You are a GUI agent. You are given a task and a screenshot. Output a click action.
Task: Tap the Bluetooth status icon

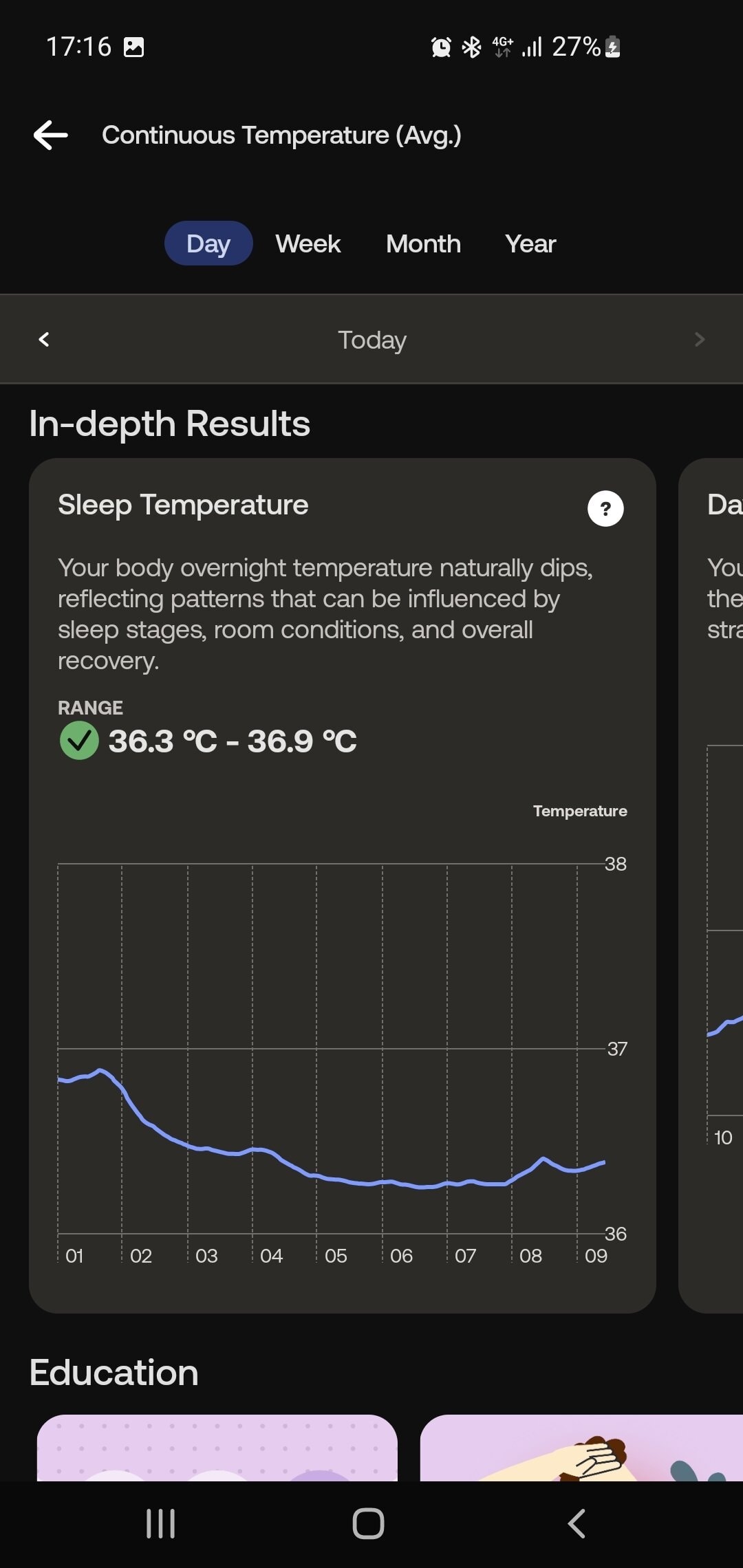point(471,47)
